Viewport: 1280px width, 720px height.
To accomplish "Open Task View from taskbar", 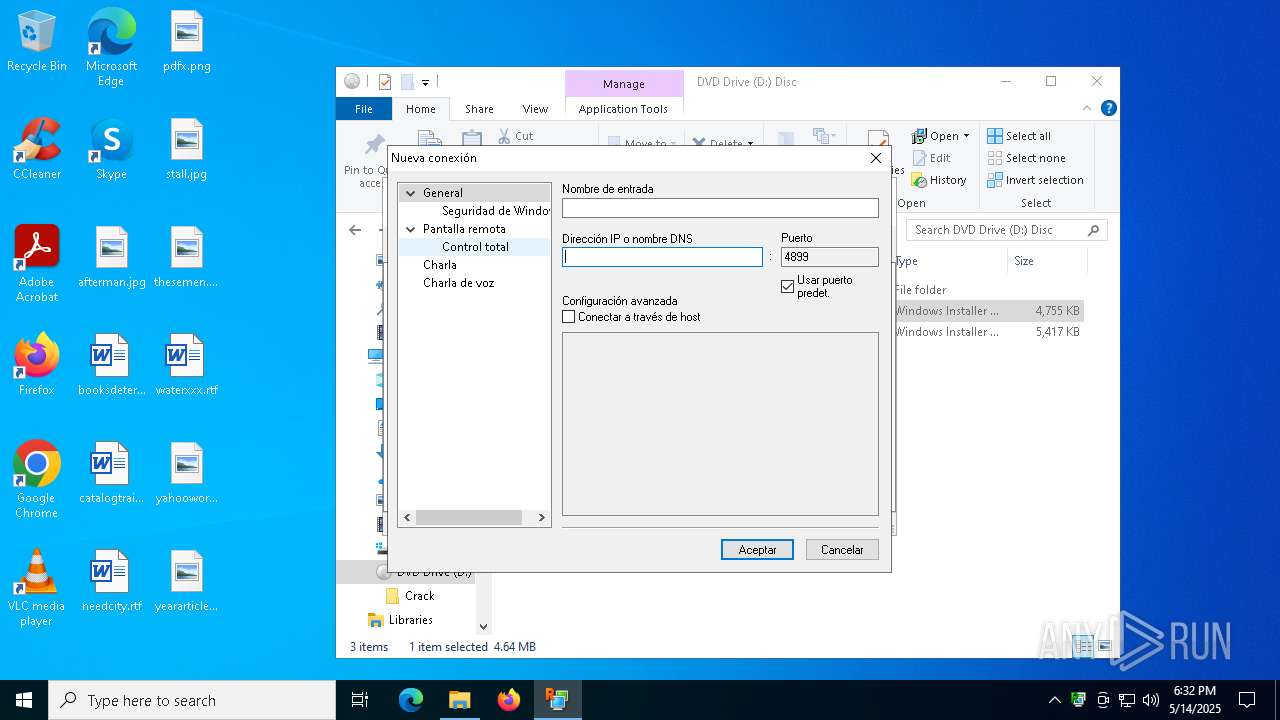I will (x=360, y=700).
